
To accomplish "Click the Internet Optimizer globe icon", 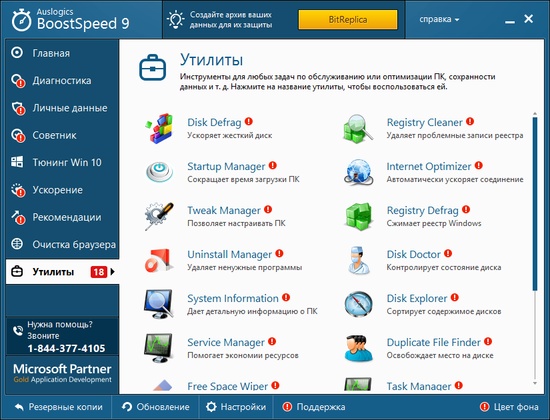I will point(358,172).
